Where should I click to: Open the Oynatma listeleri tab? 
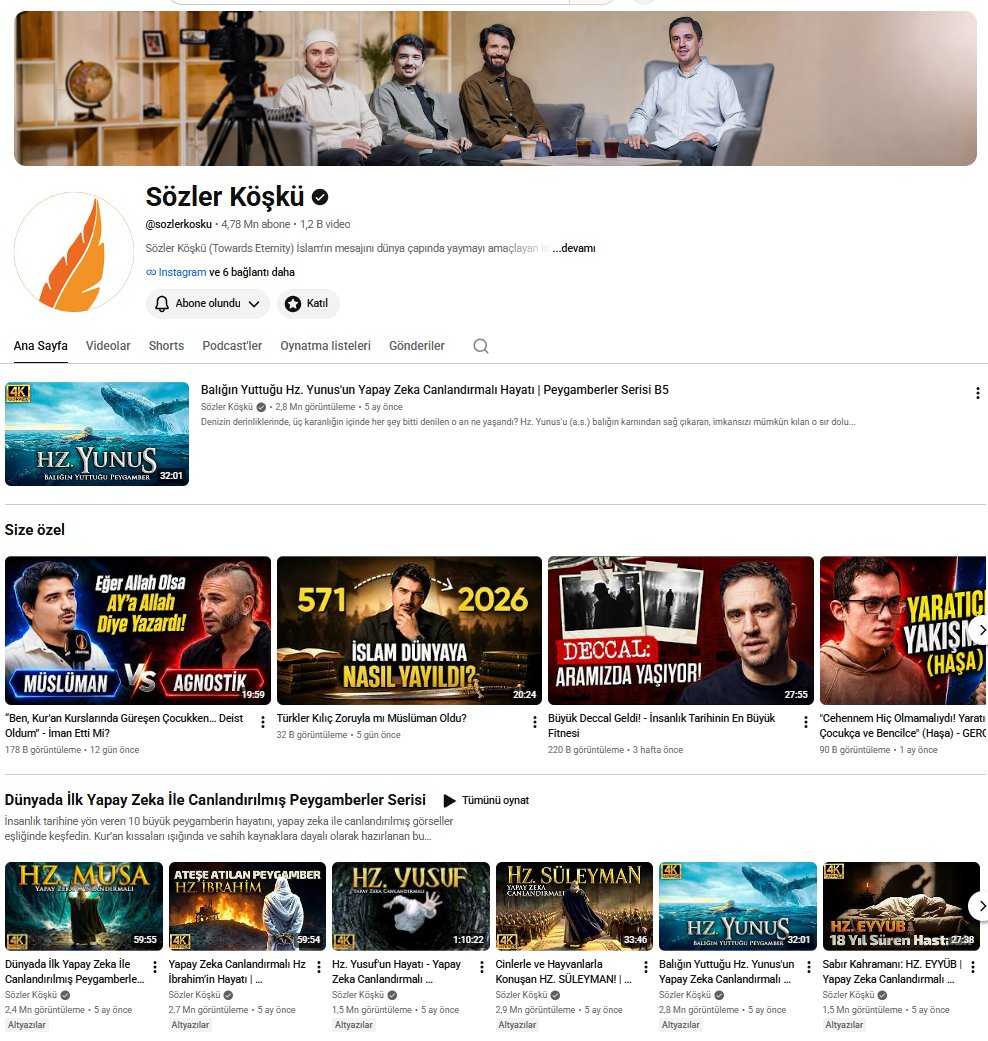tap(325, 346)
